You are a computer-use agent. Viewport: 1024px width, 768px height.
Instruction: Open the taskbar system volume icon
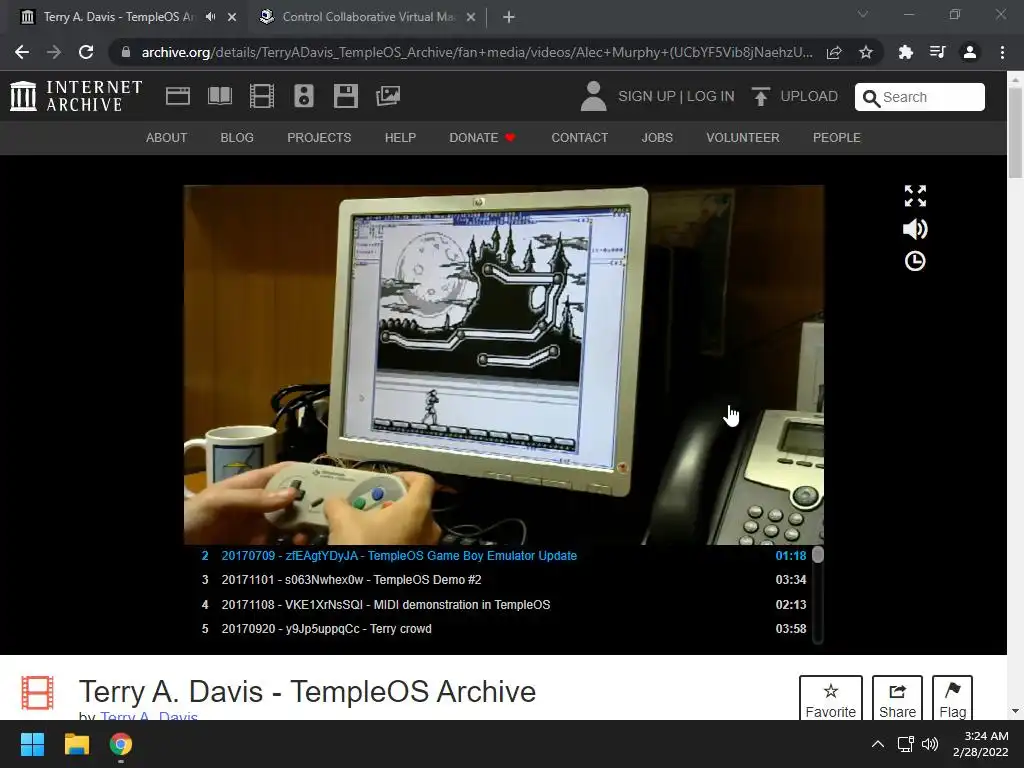929,744
